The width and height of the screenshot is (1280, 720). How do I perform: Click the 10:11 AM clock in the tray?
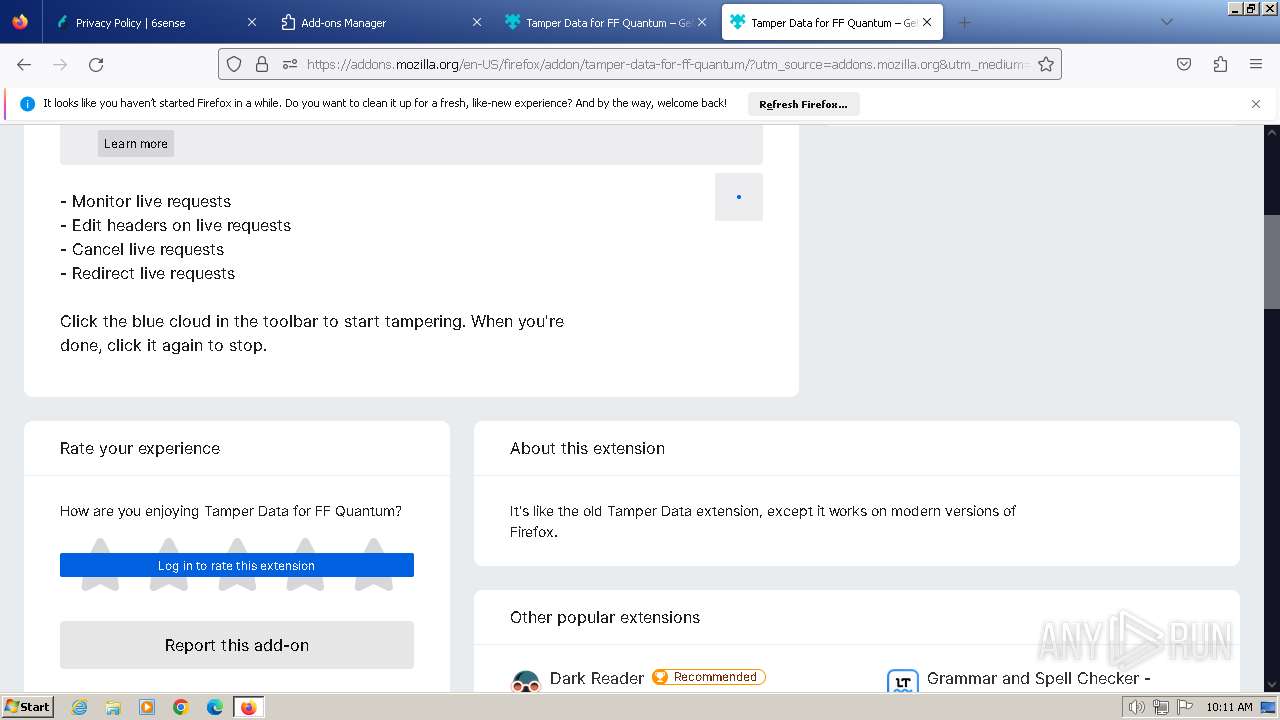[1229, 707]
